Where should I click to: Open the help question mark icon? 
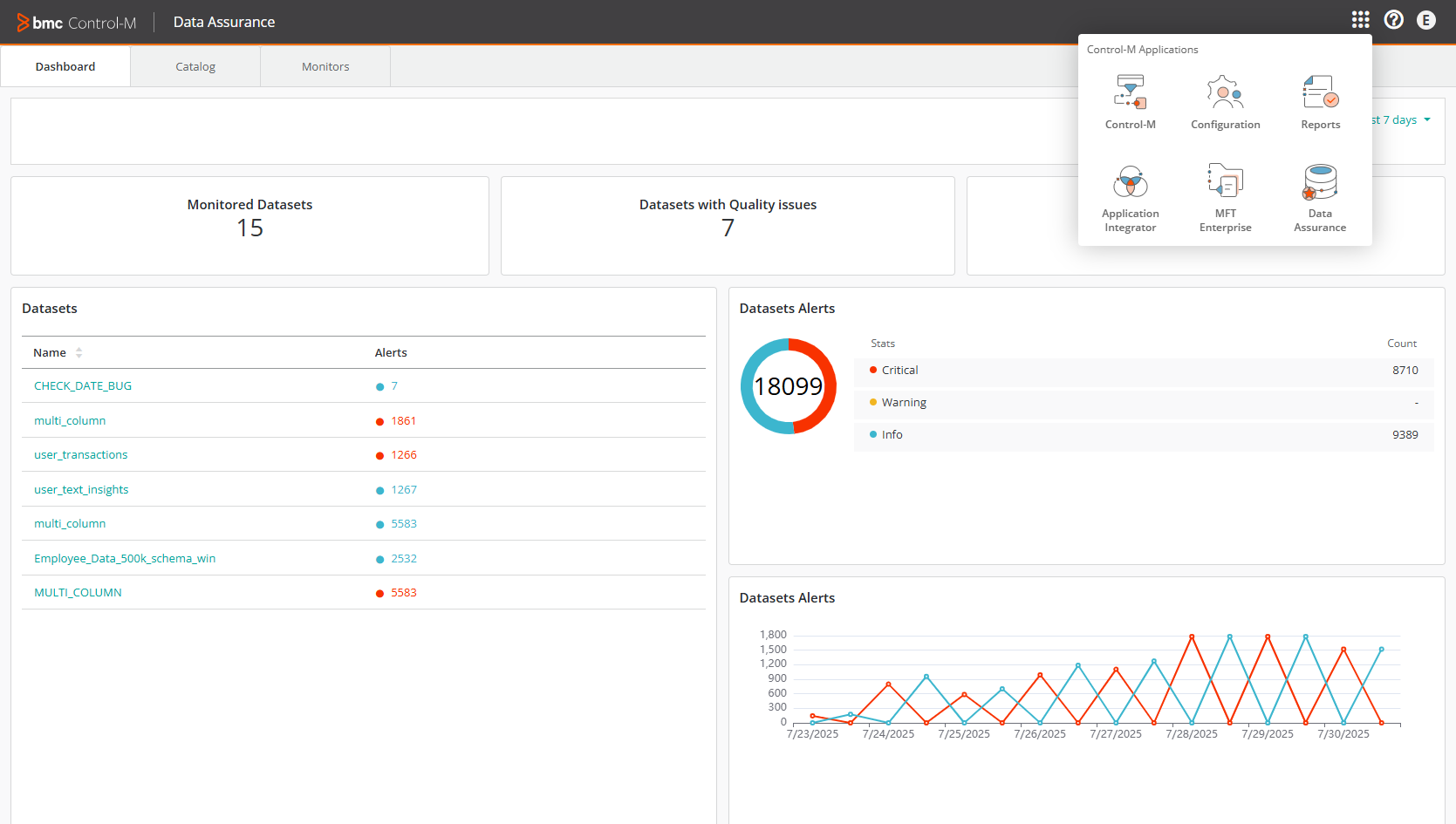[1393, 20]
